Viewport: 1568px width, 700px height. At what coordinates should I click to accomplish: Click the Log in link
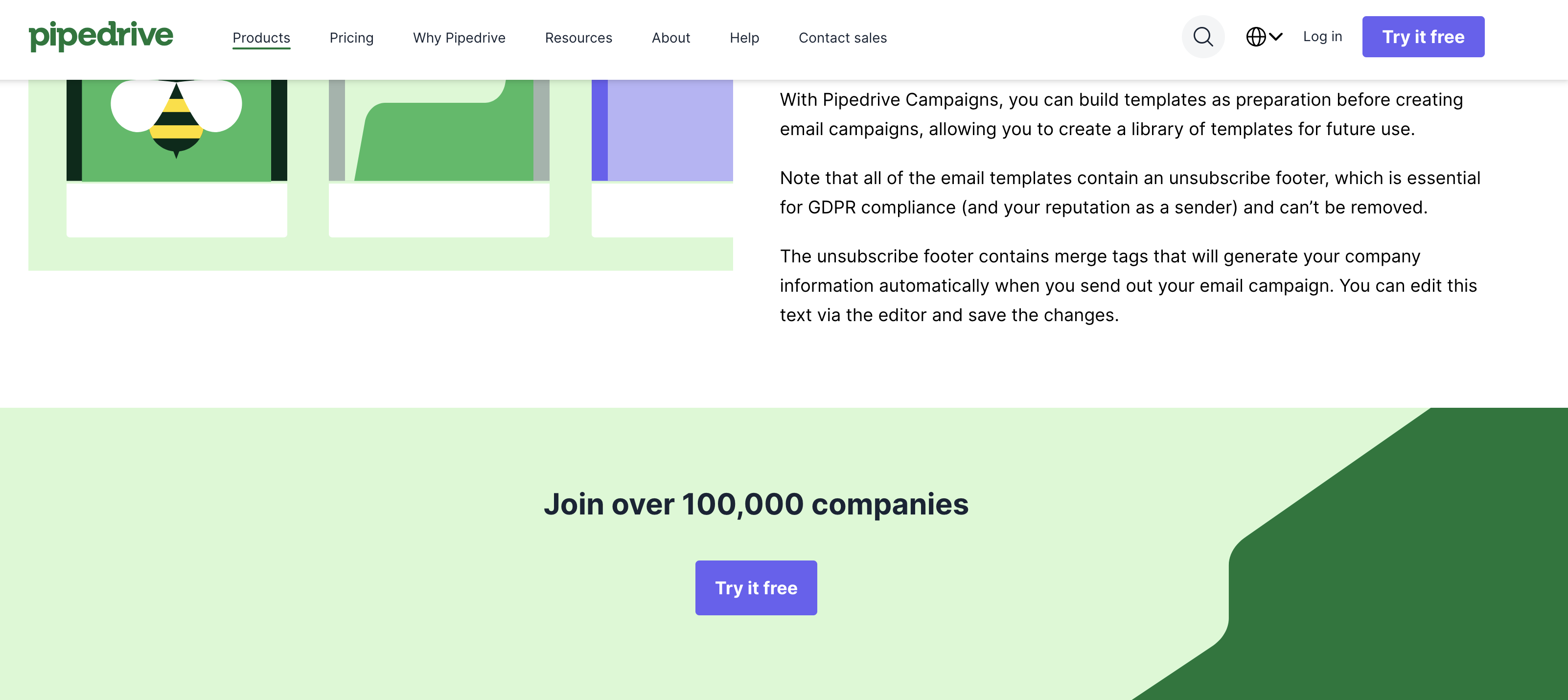point(1322,37)
